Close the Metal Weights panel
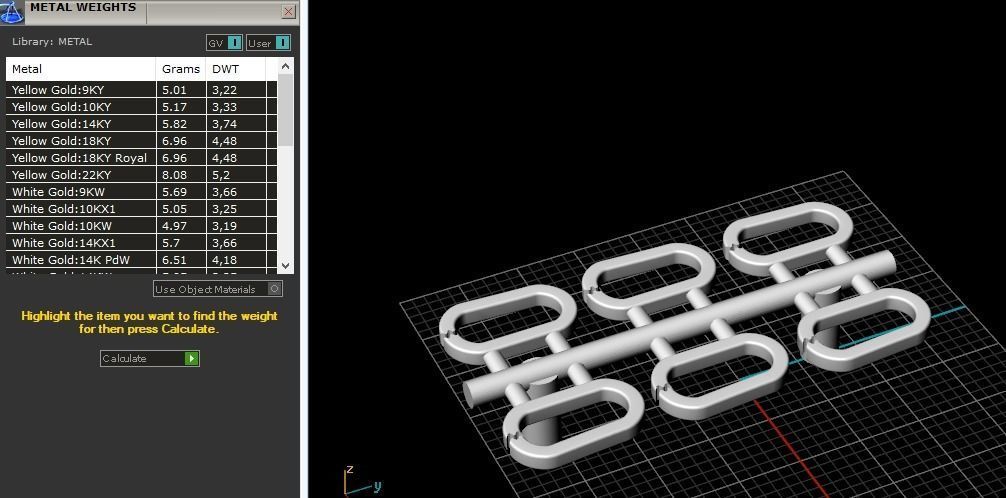1006x498 pixels. [x=289, y=12]
